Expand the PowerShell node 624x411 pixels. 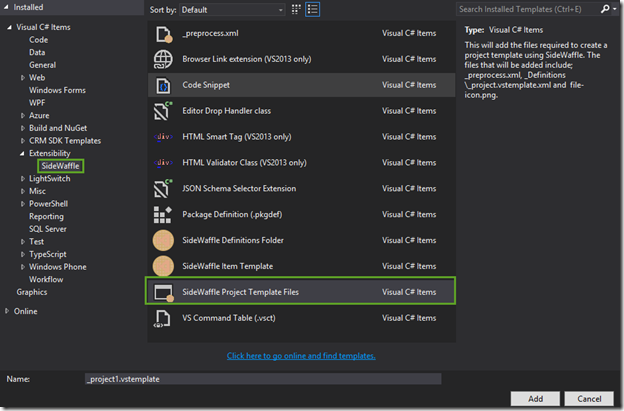pyautogui.click(x=23, y=204)
